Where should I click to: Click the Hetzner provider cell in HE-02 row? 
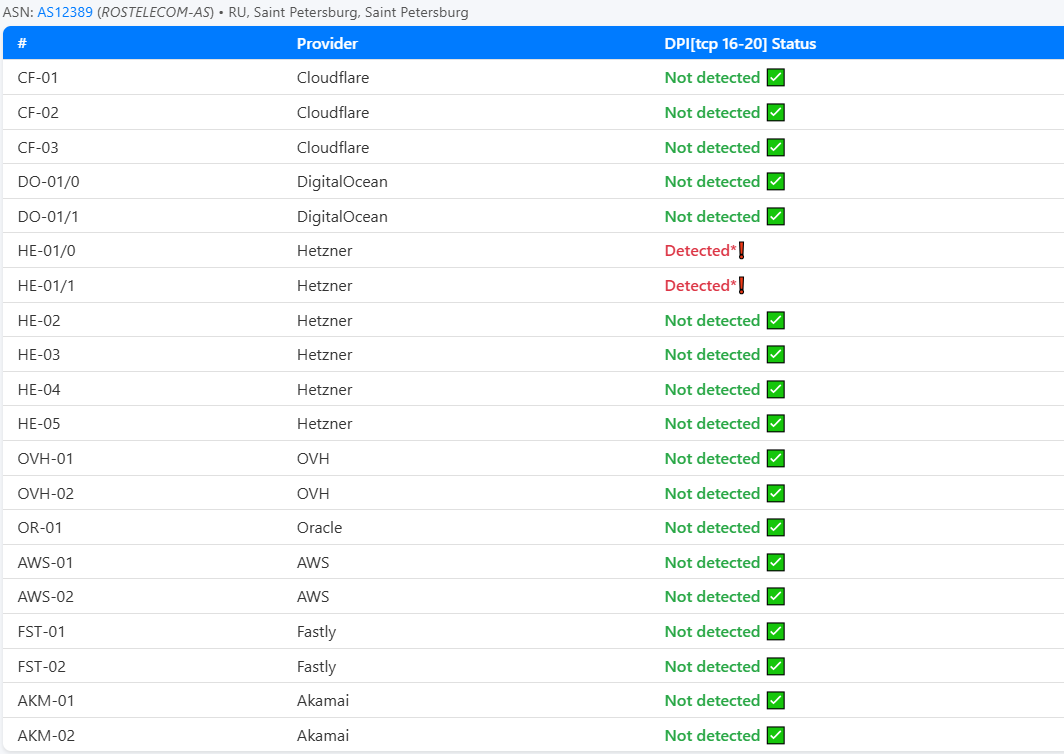point(324,320)
